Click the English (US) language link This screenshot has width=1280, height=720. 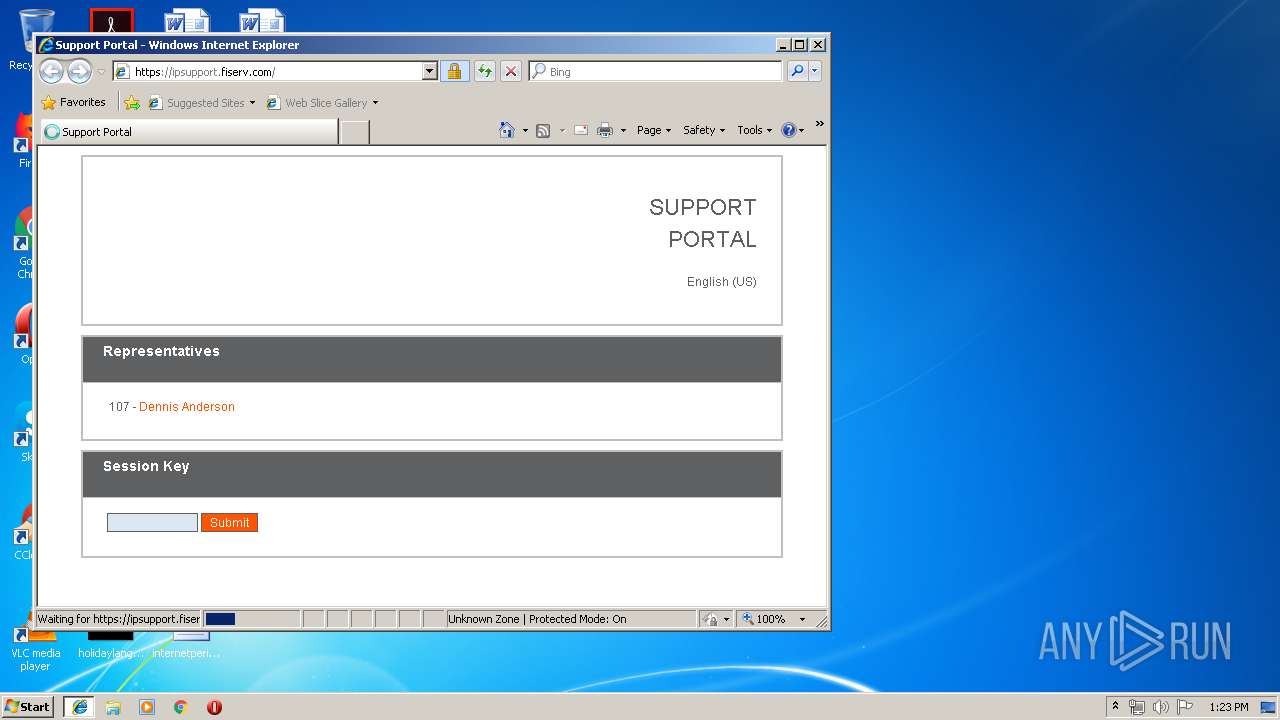pyautogui.click(x=722, y=282)
